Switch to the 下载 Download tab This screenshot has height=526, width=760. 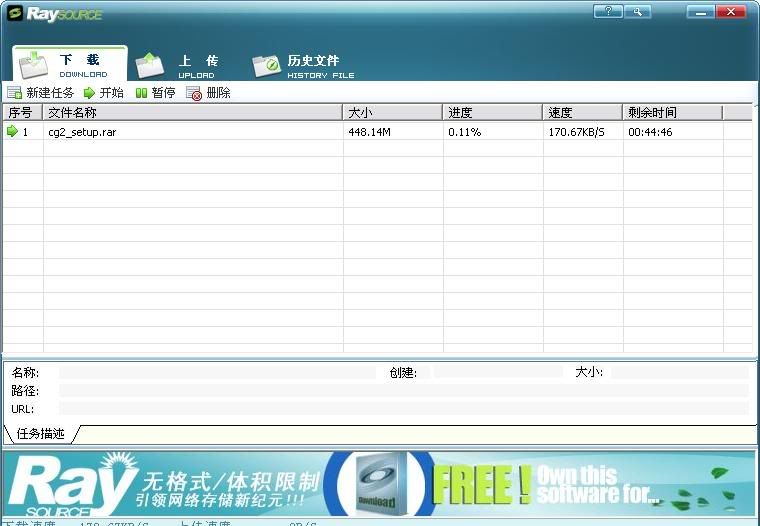(70, 65)
